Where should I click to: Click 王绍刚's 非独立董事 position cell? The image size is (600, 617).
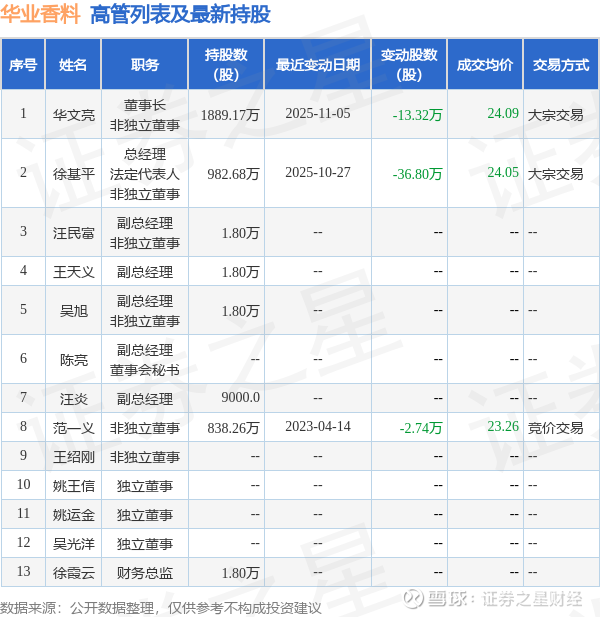pyautogui.click(x=145, y=457)
